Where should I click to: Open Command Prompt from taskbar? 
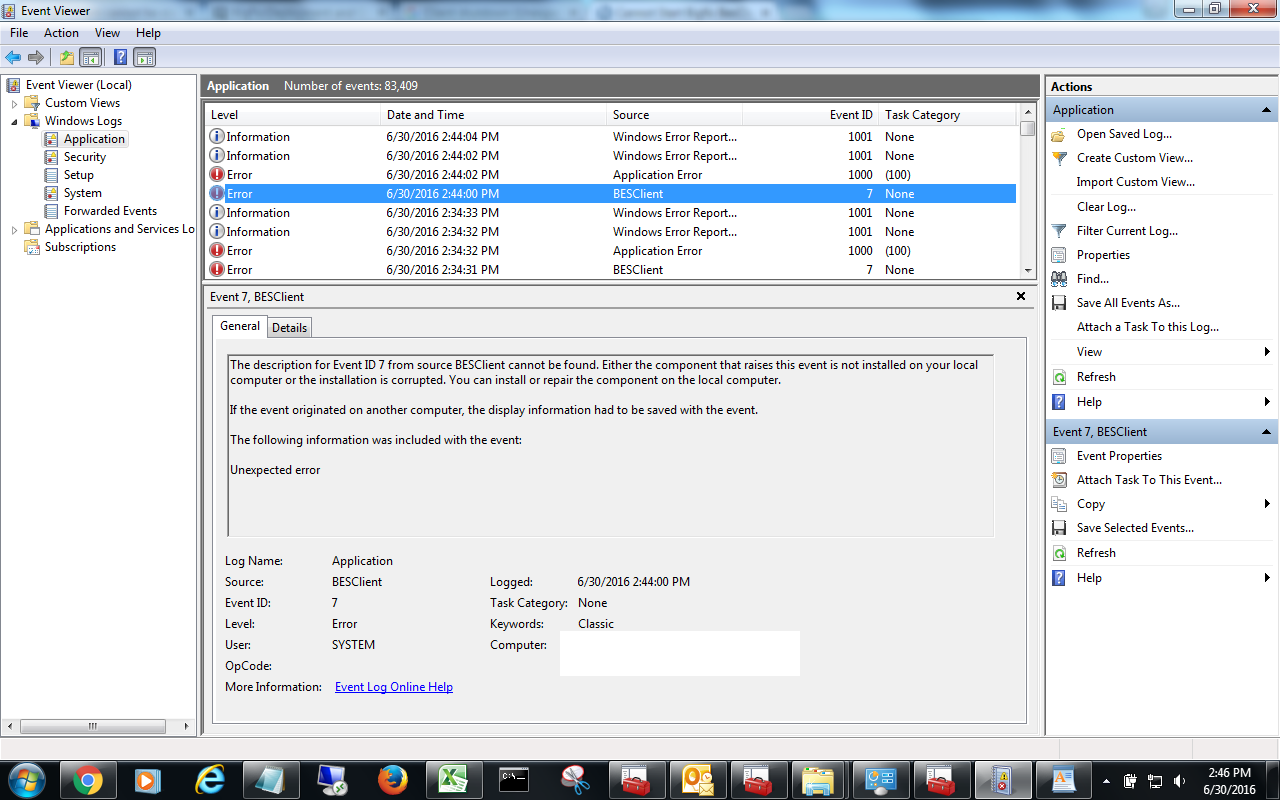[514, 780]
